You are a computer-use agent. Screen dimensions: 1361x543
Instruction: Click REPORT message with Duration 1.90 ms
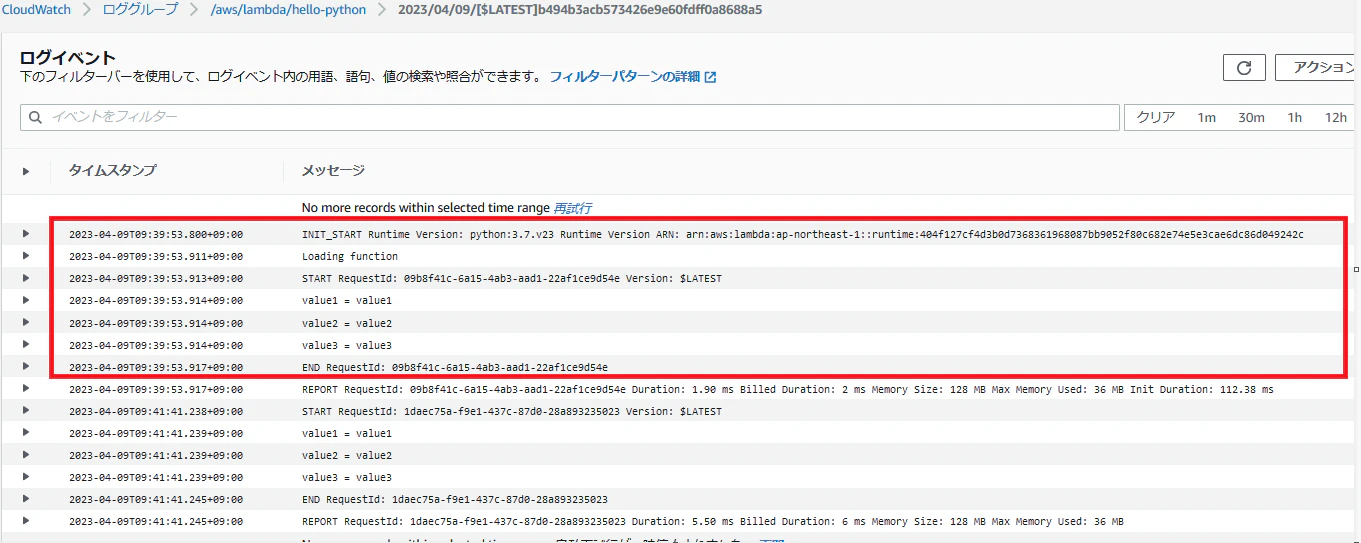tap(788, 389)
